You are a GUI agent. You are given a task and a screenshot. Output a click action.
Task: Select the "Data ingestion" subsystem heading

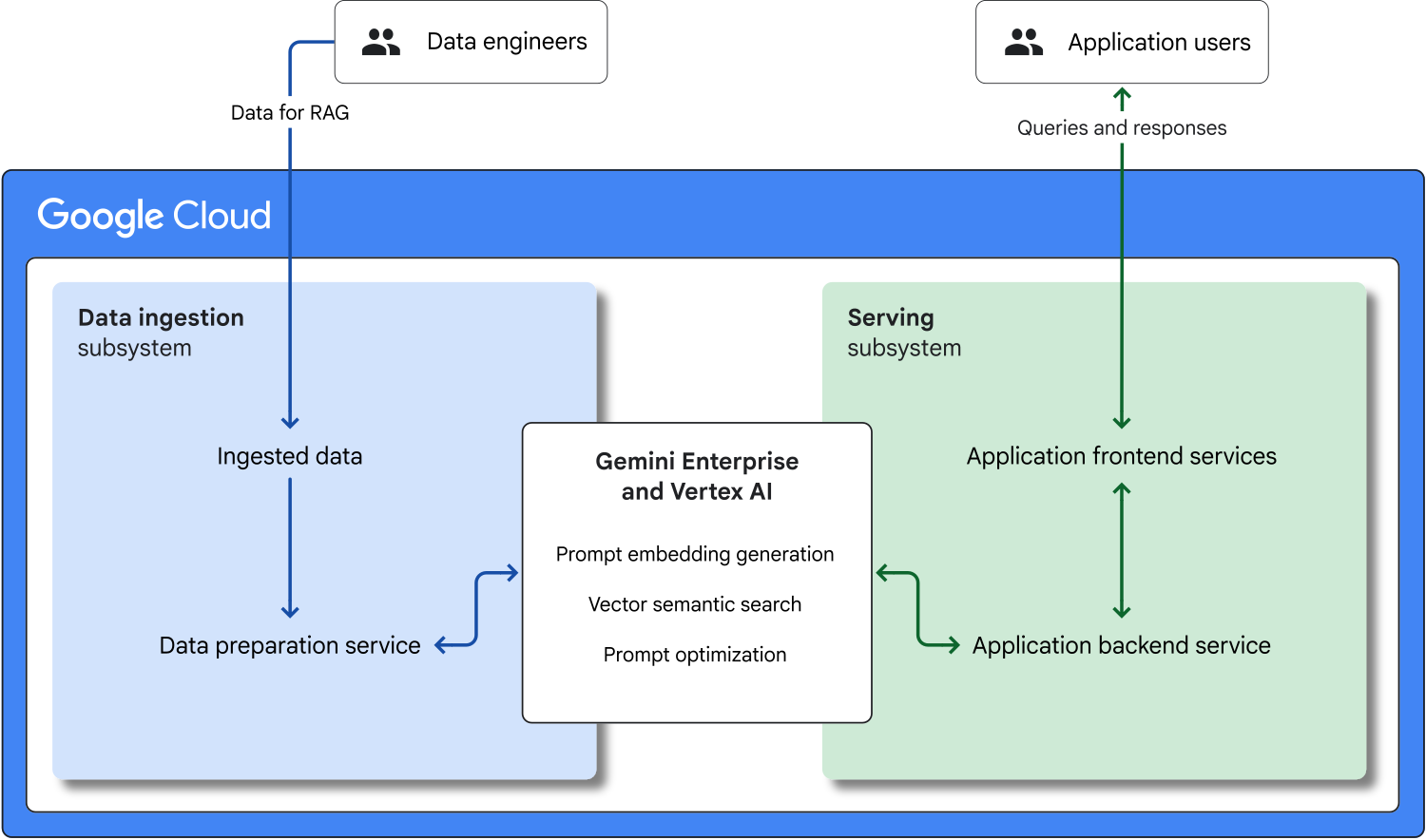click(x=161, y=318)
